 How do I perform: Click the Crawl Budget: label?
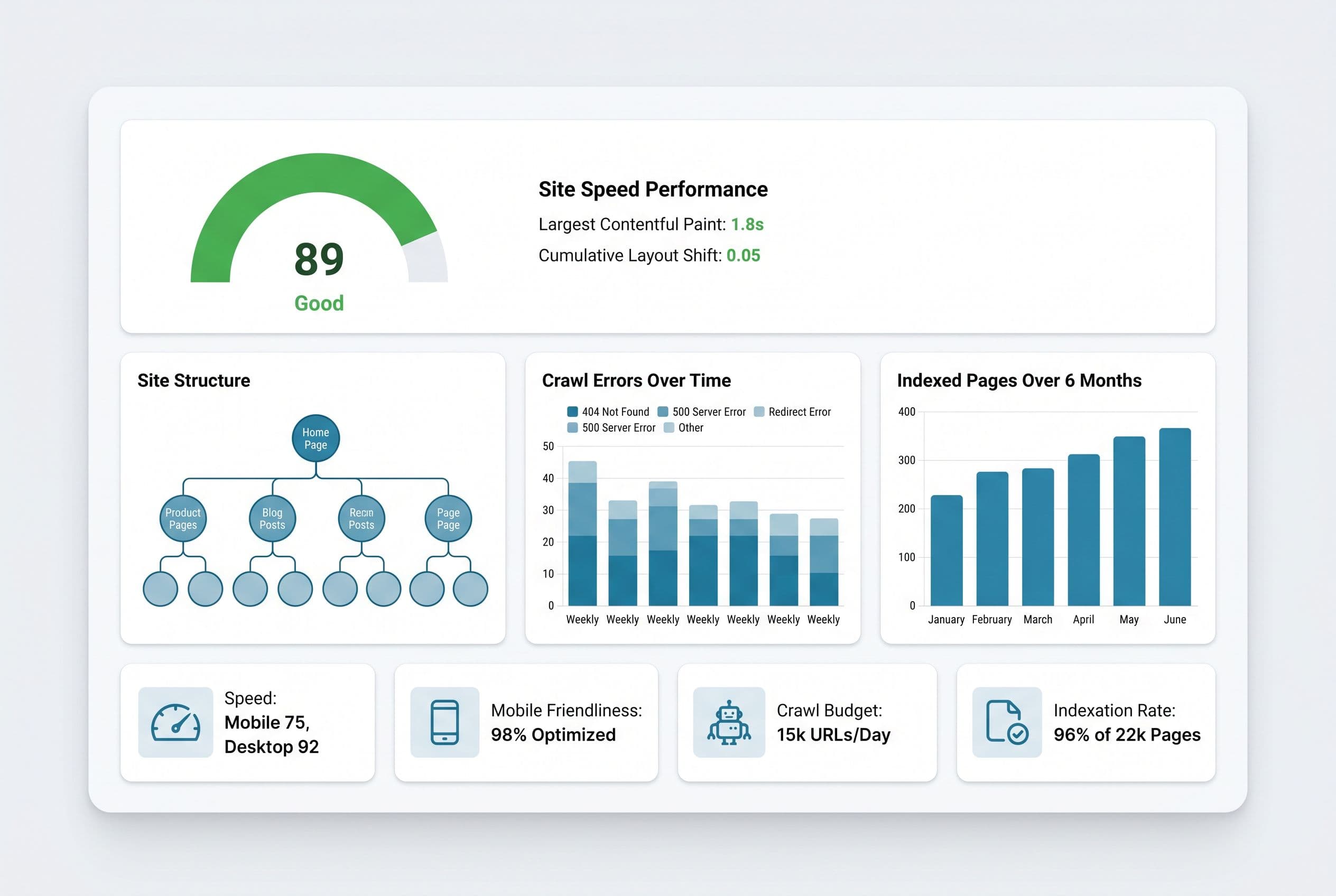tap(829, 710)
